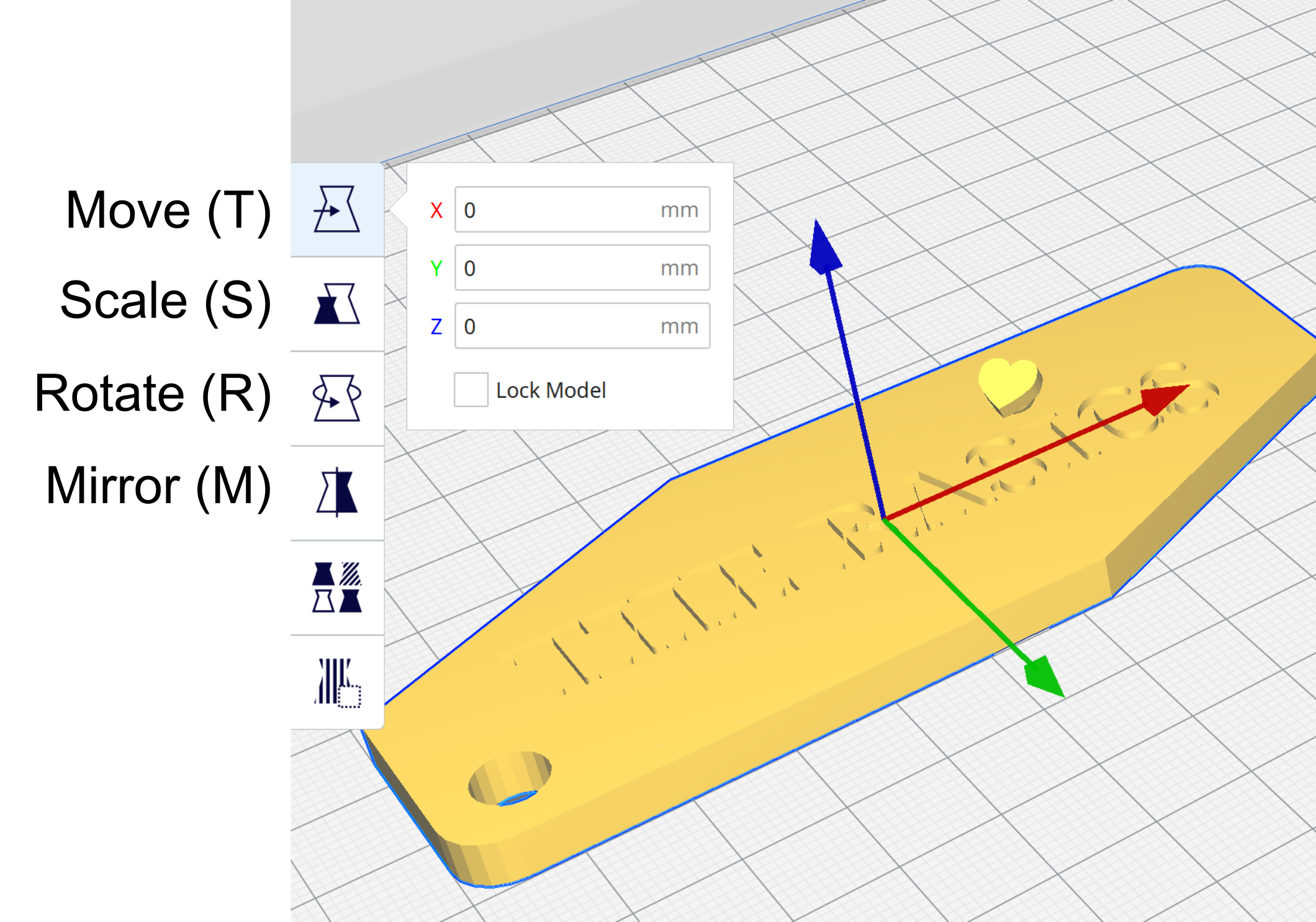Image resolution: width=1316 pixels, height=922 pixels.
Task: Click the Z position input field
Action: [x=582, y=326]
